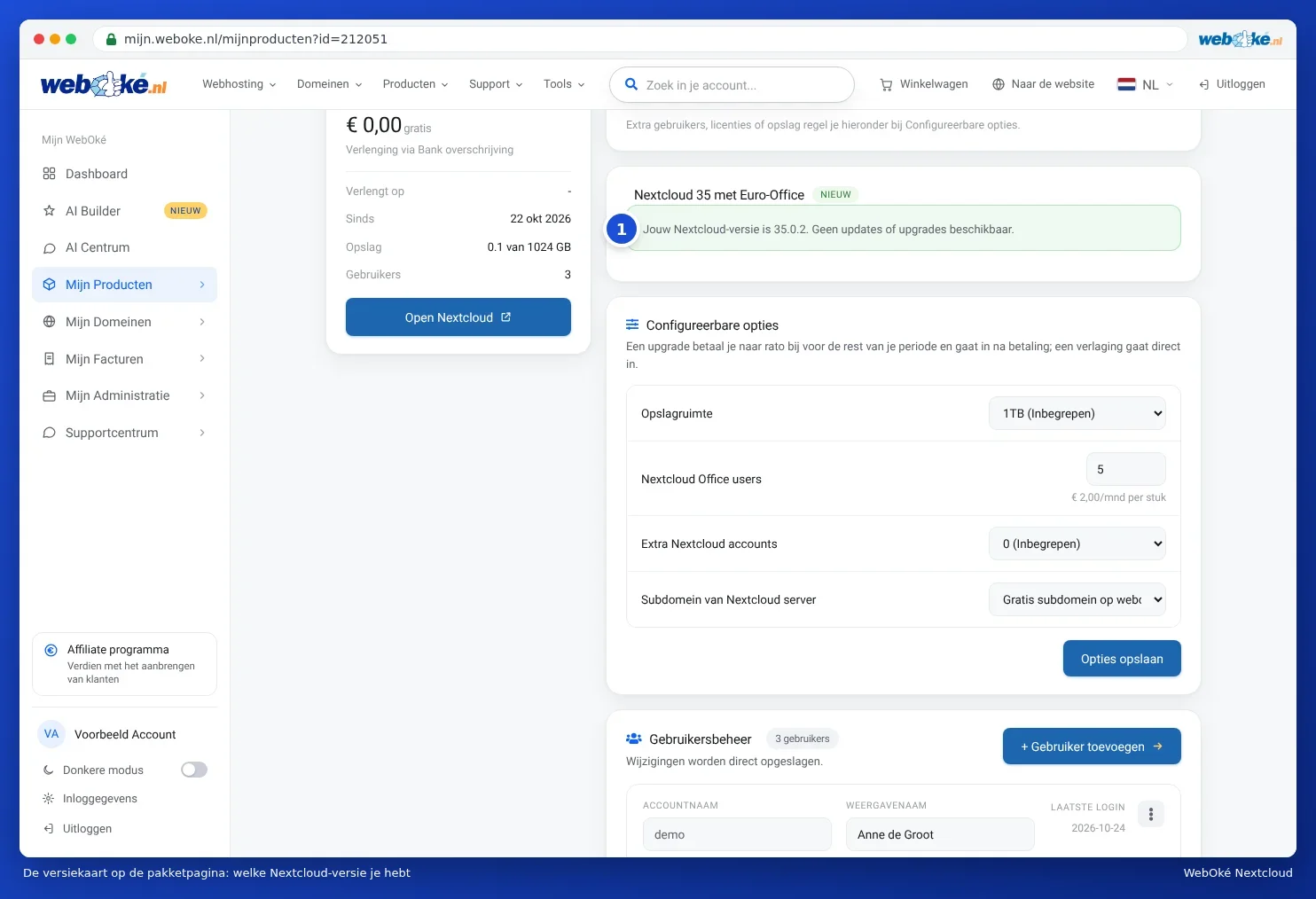This screenshot has width=1316, height=899.
Task: Click the Mijn Administratie card icon
Action: [x=50, y=396]
